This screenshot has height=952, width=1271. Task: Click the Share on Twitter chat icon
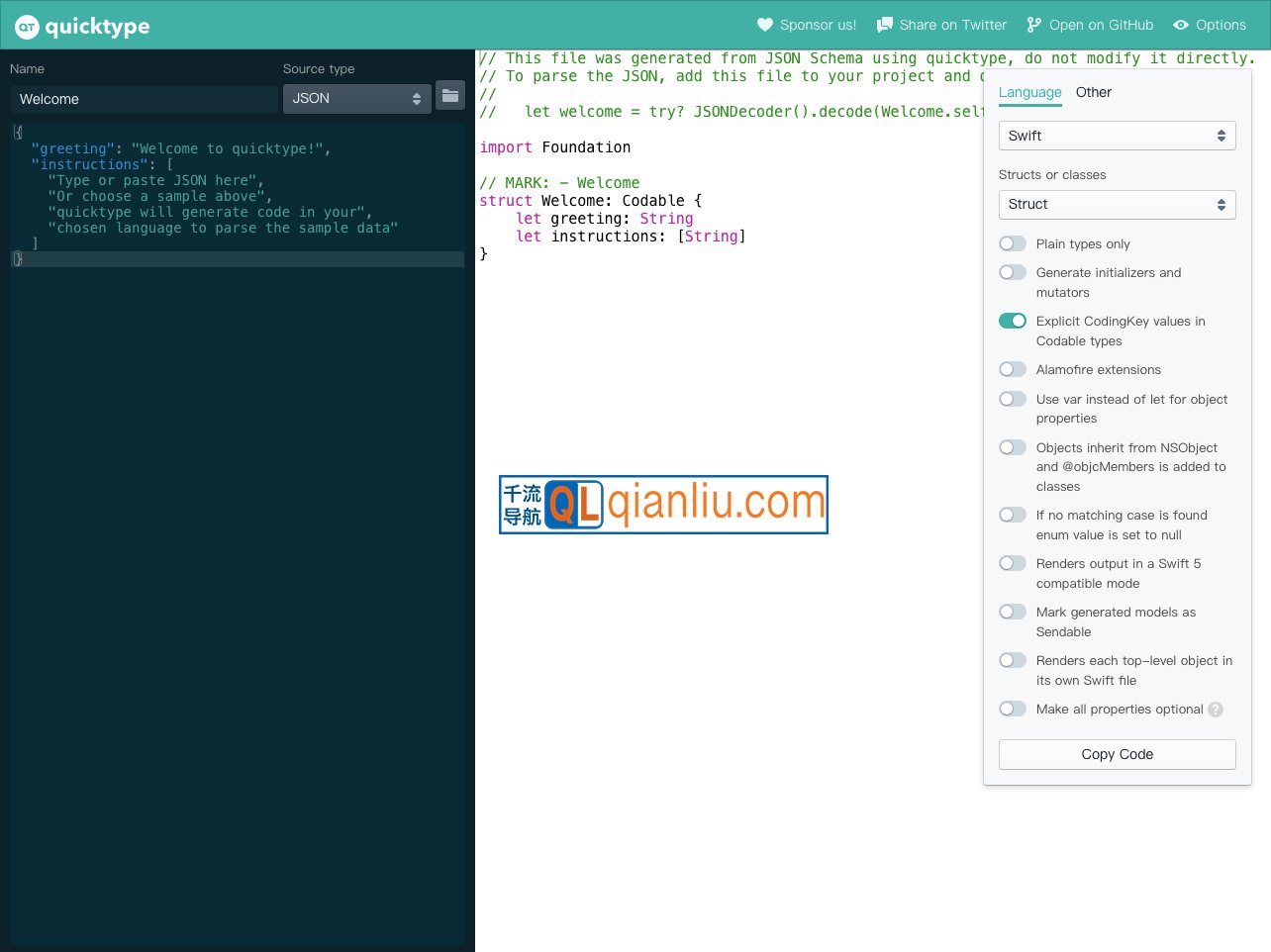885,25
